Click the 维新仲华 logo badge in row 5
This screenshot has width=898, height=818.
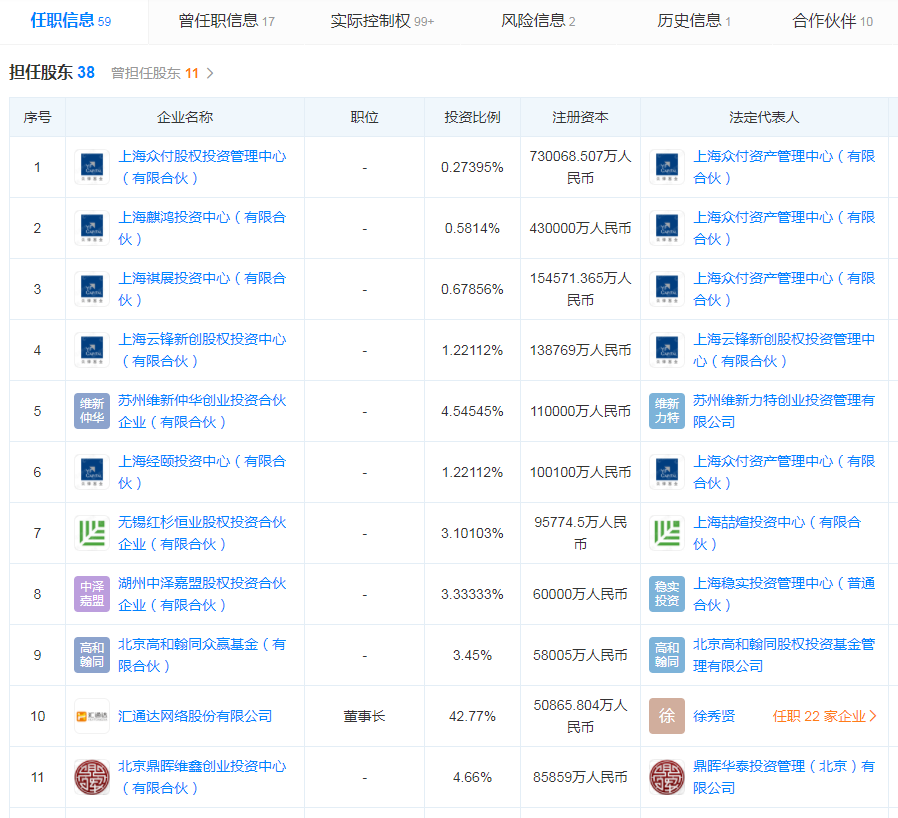click(x=92, y=411)
